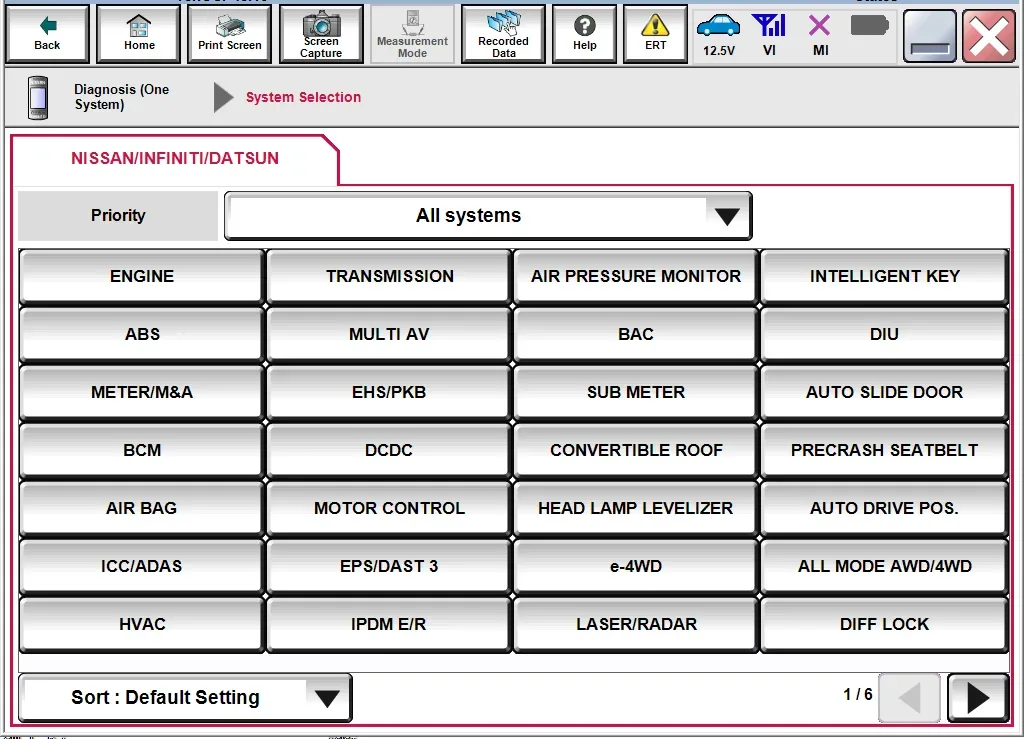Click the VI signal status icon
Viewport: 1025px width, 739px height.
coord(769,34)
